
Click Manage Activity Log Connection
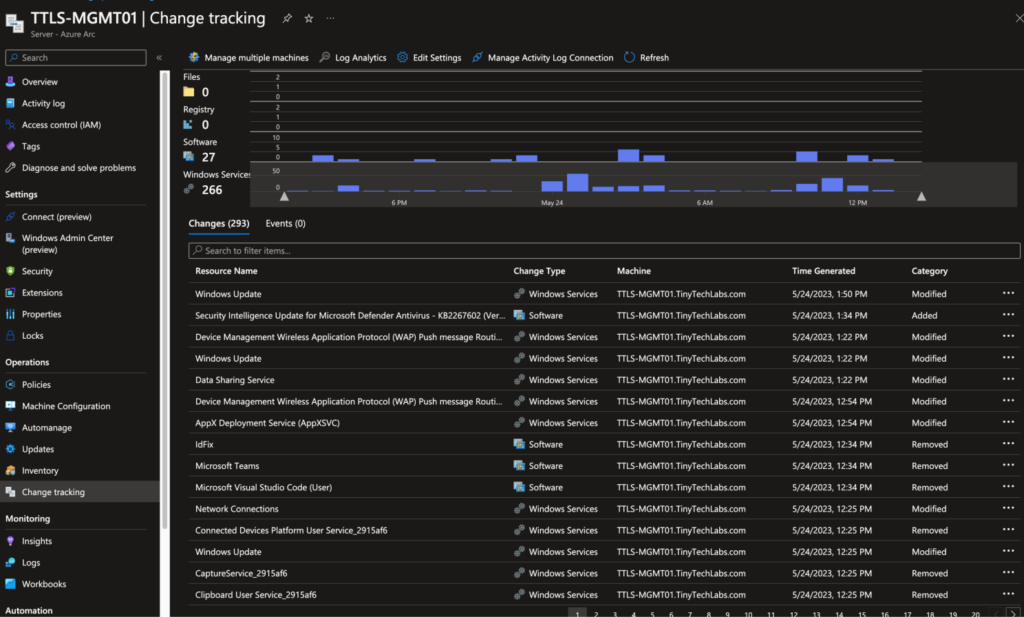[543, 57]
